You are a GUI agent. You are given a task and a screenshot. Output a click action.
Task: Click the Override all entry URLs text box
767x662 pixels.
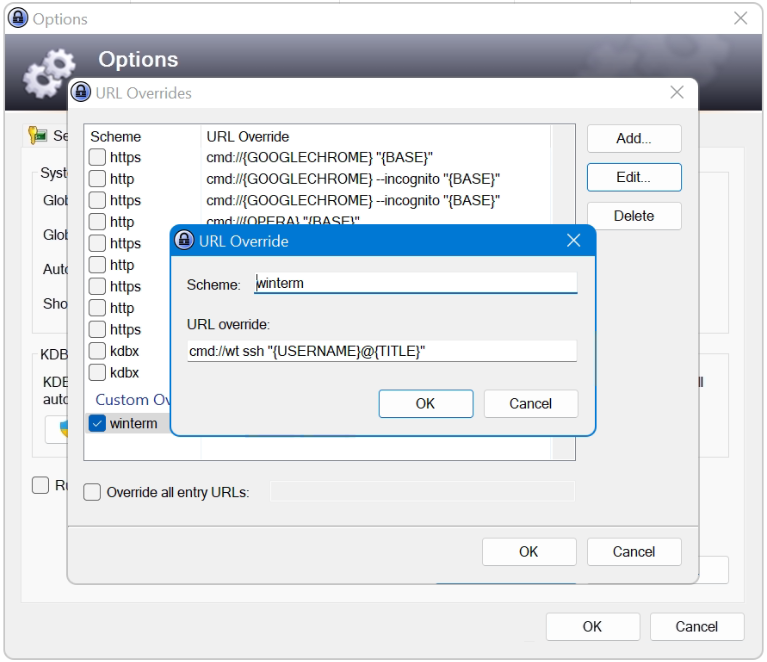point(423,492)
